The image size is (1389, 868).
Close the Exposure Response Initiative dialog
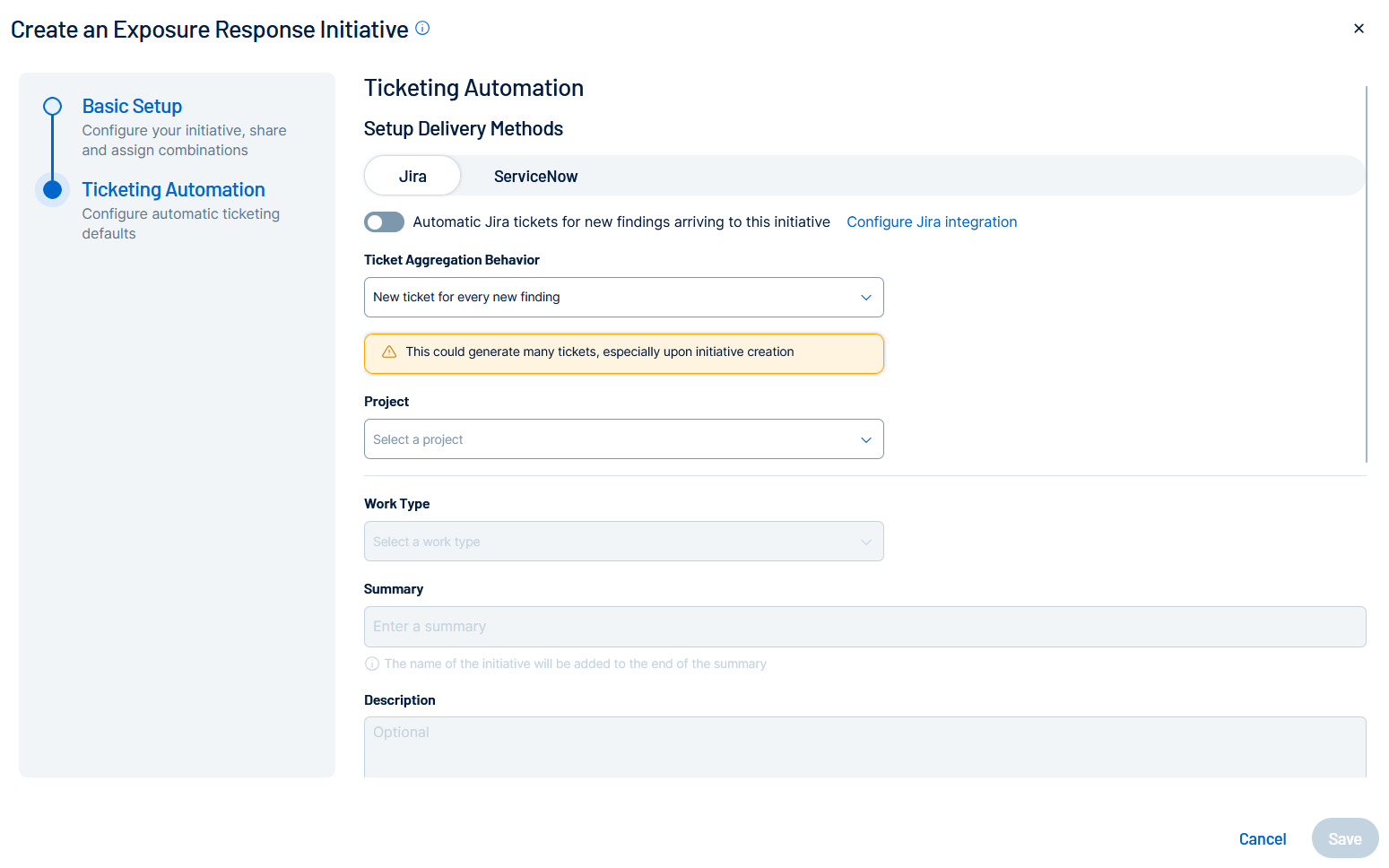1359,29
